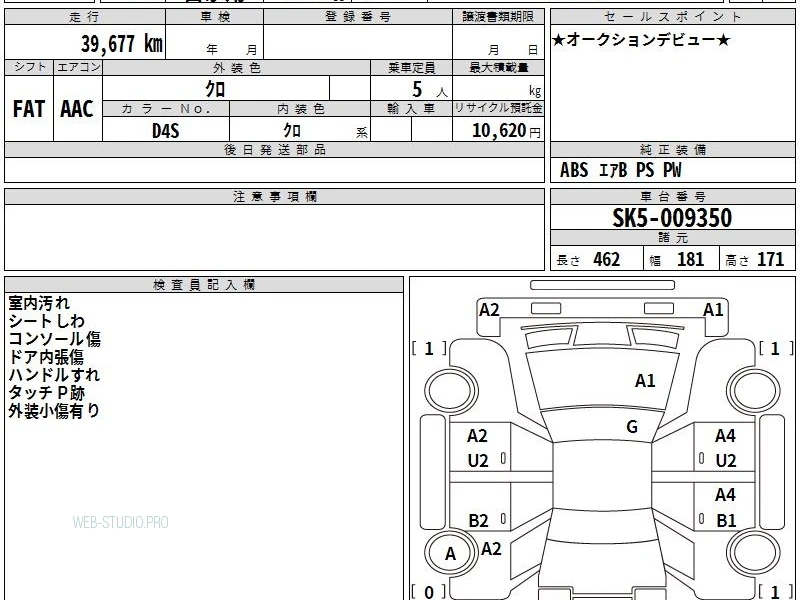Click the カラーNo. header
Image resolution: width=800 pixels, height=600 pixels.
166,109
